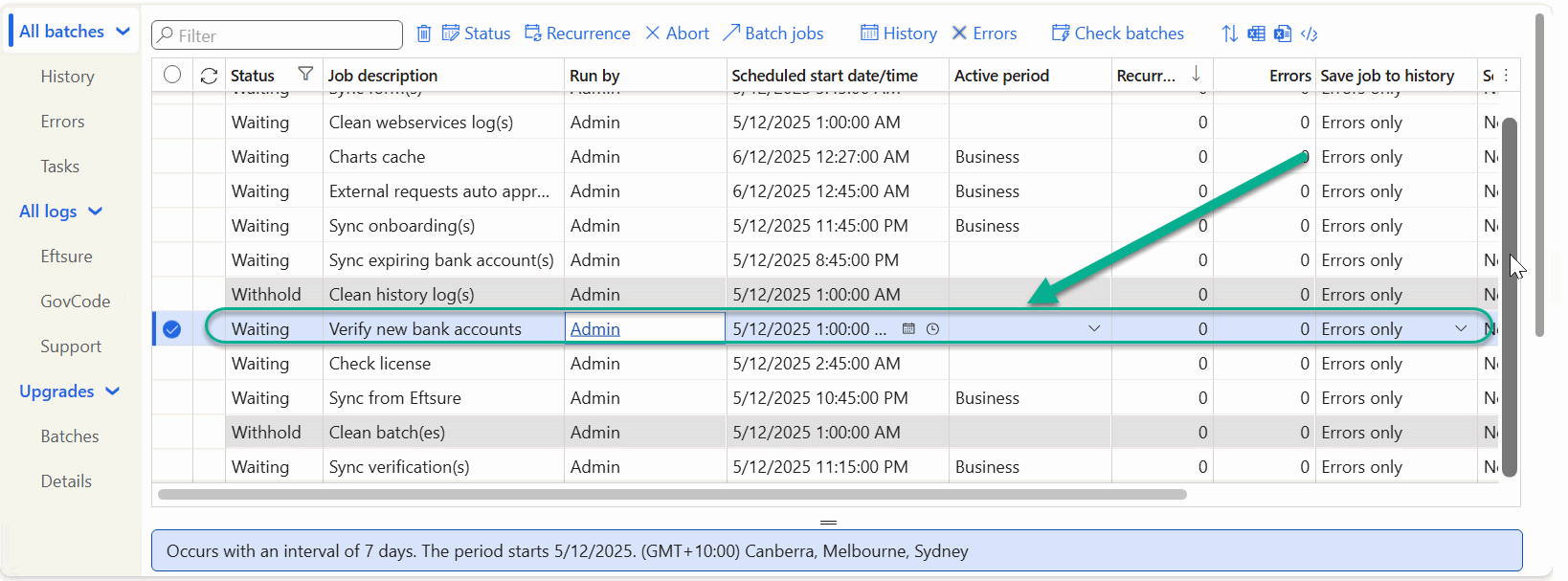Image resolution: width=1568 pixels, height=581 pixels.
Task: Toggle the select-all circle in grid header
Action: pos(172,75)
